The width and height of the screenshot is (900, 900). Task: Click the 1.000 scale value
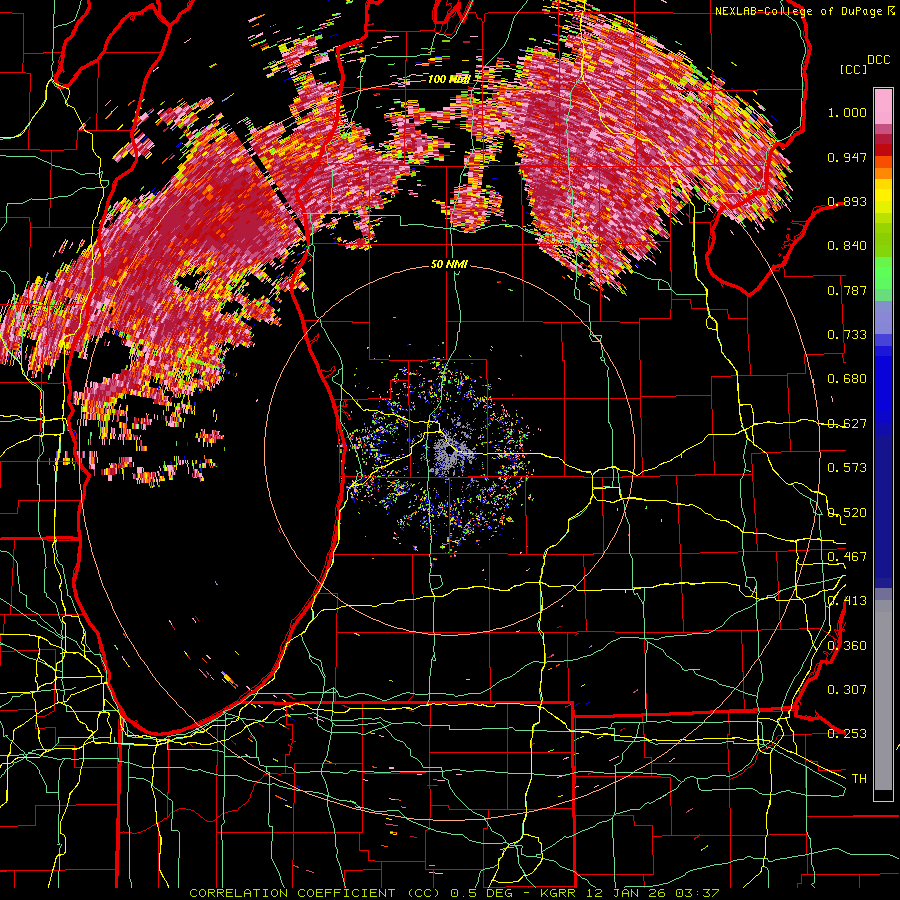click(x=847, y=112)
